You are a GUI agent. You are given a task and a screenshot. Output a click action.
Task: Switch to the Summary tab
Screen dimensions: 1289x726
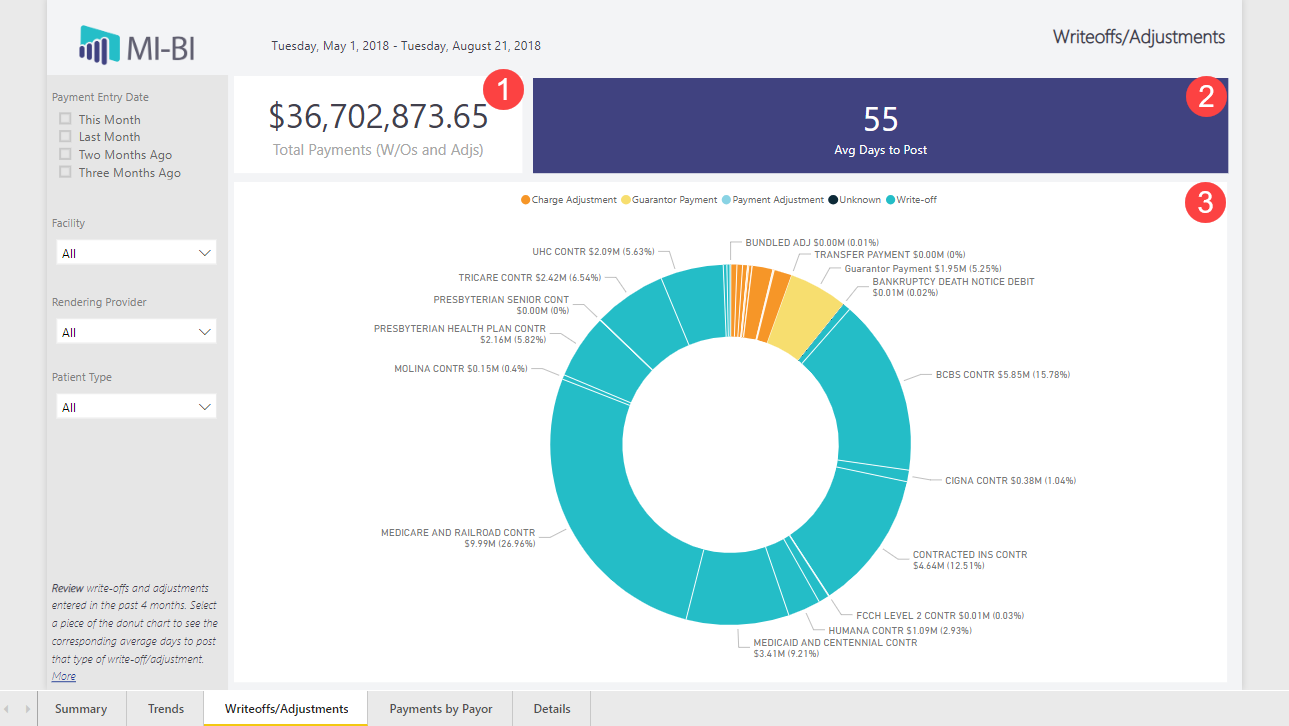point(81,709)
